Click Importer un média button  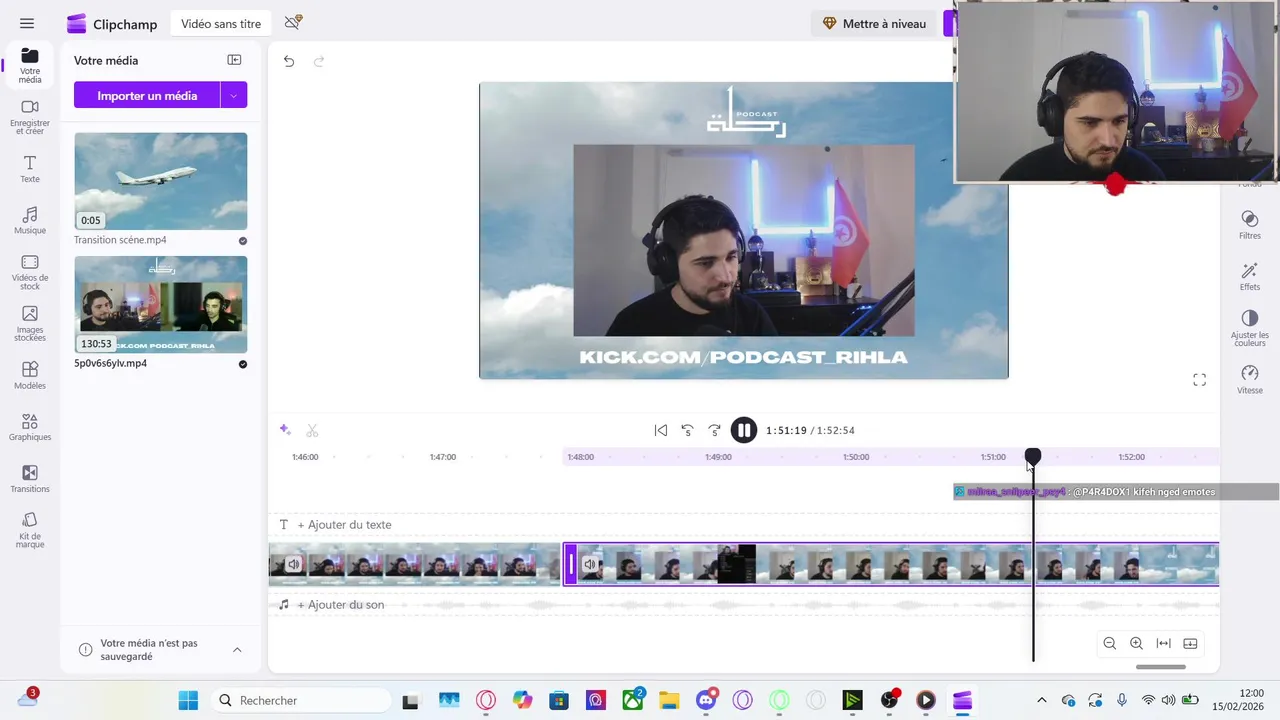tap(147, 95)
